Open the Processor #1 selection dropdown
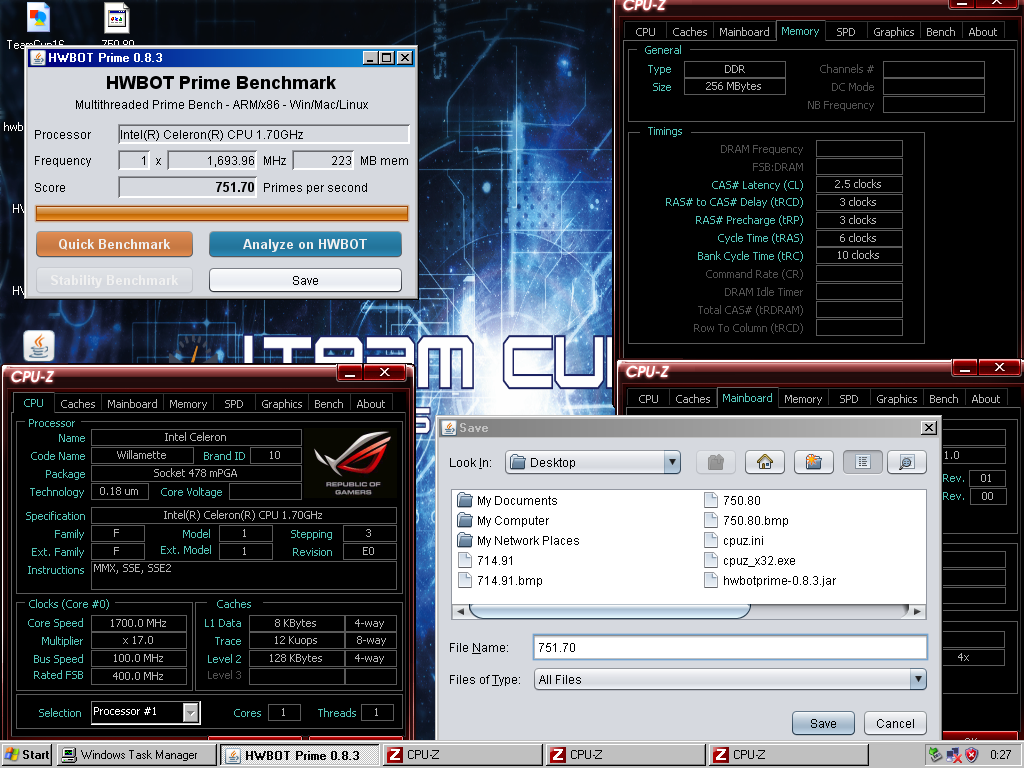1024x768 pixels. 191,712
